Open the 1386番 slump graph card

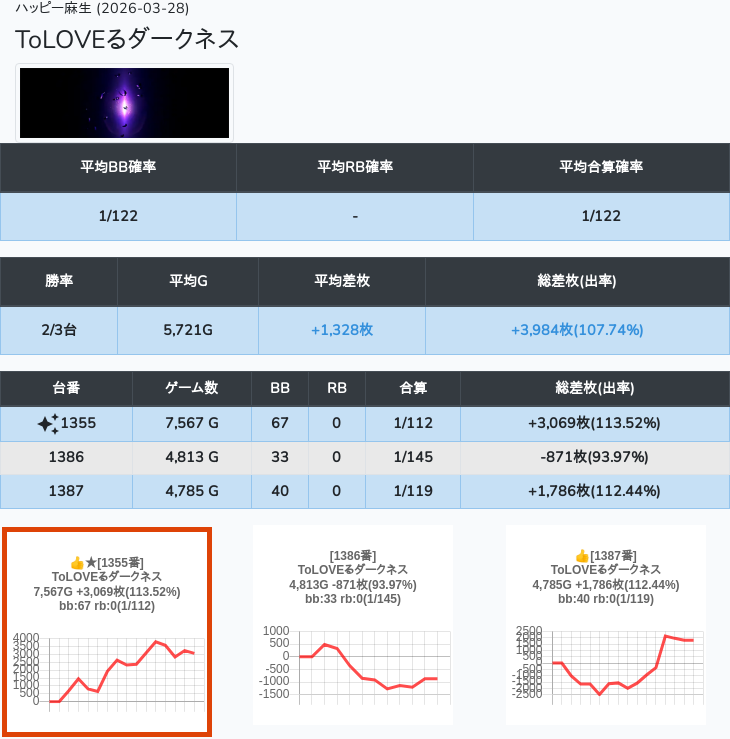pos(353,625)
